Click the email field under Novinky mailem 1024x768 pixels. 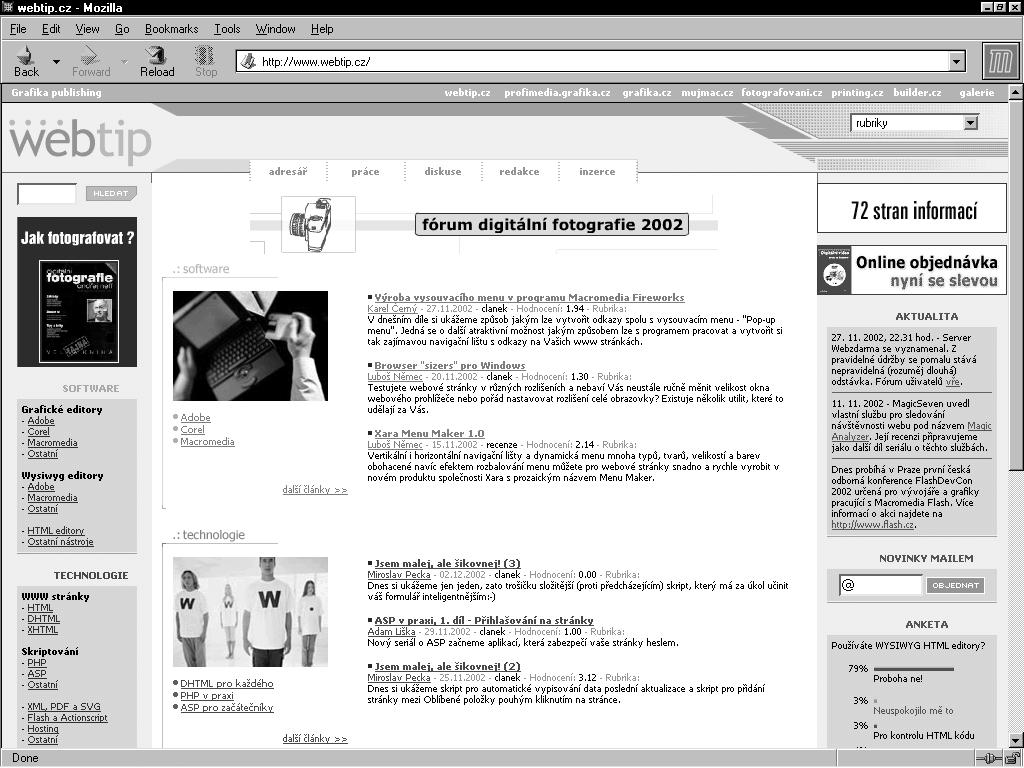pos(881,585)
